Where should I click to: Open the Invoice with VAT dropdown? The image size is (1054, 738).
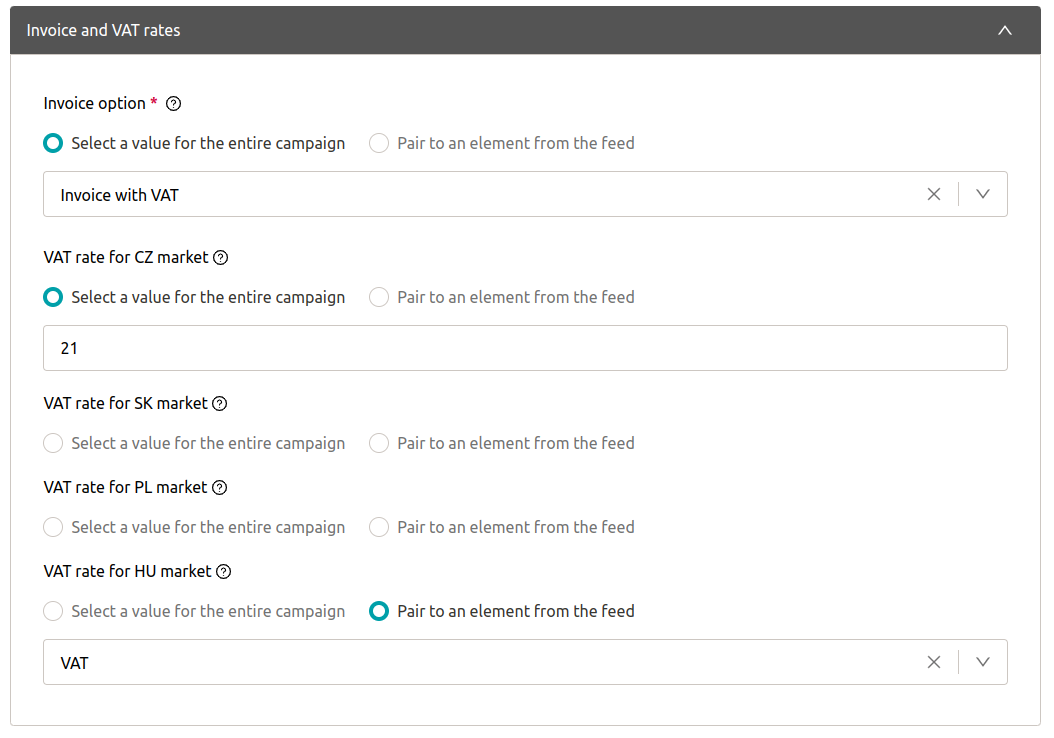point(983,194)
